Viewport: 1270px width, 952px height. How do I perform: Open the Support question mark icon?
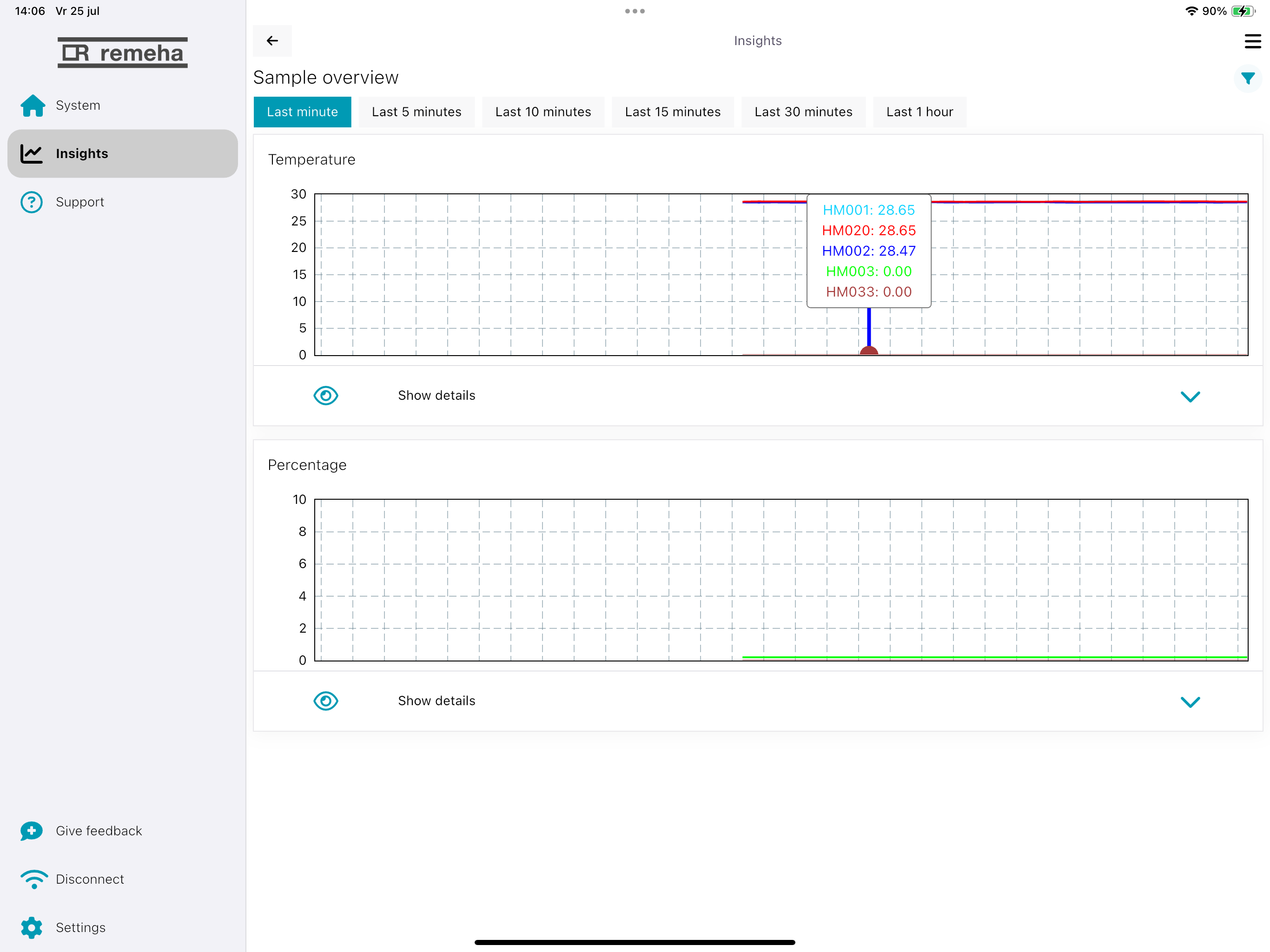pyautogui.click(x=32, y=202)
